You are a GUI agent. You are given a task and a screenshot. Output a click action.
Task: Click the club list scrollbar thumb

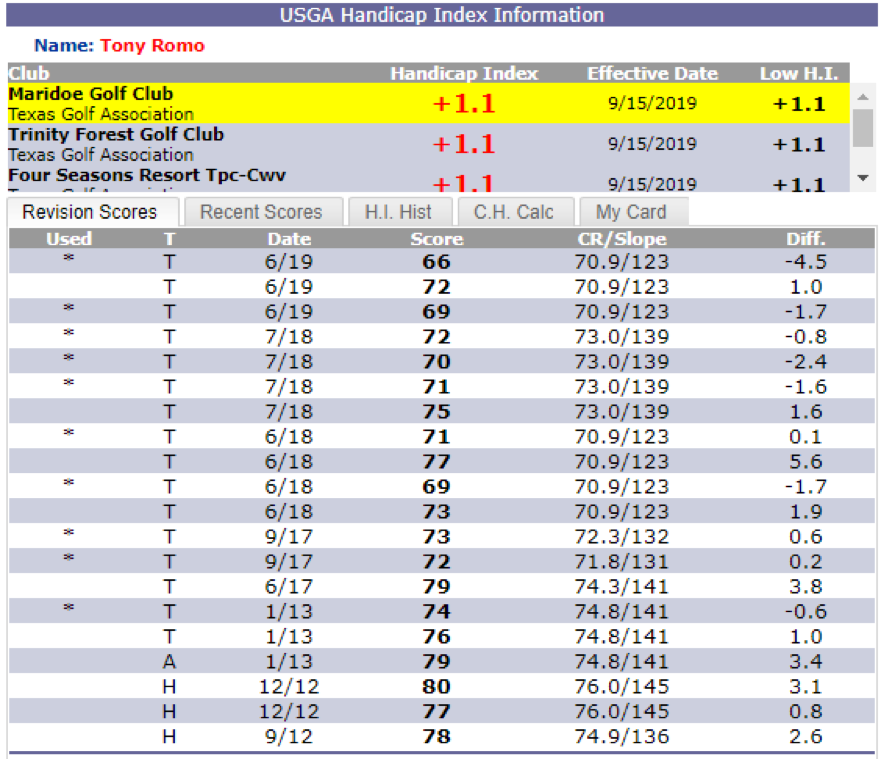(x=863, y=125)
